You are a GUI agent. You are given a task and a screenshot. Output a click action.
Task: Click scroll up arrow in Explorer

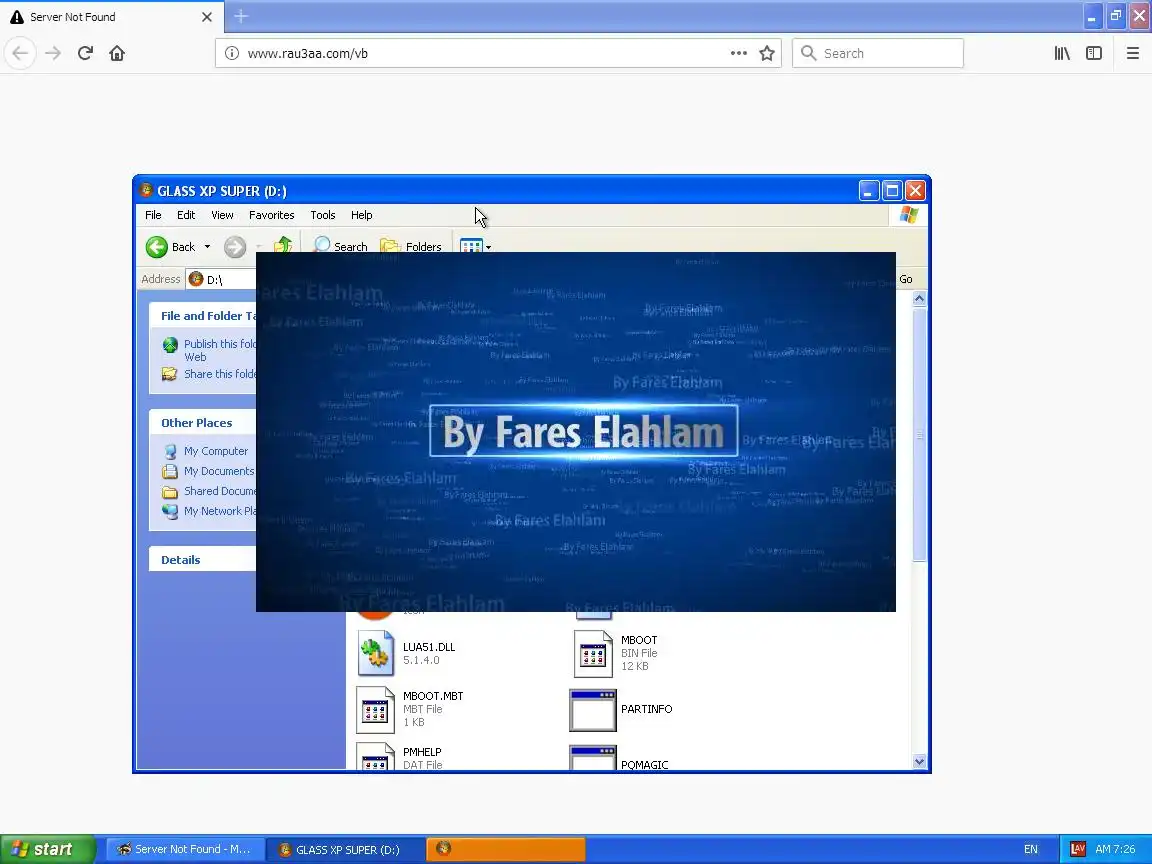click(x=919, y=298)
